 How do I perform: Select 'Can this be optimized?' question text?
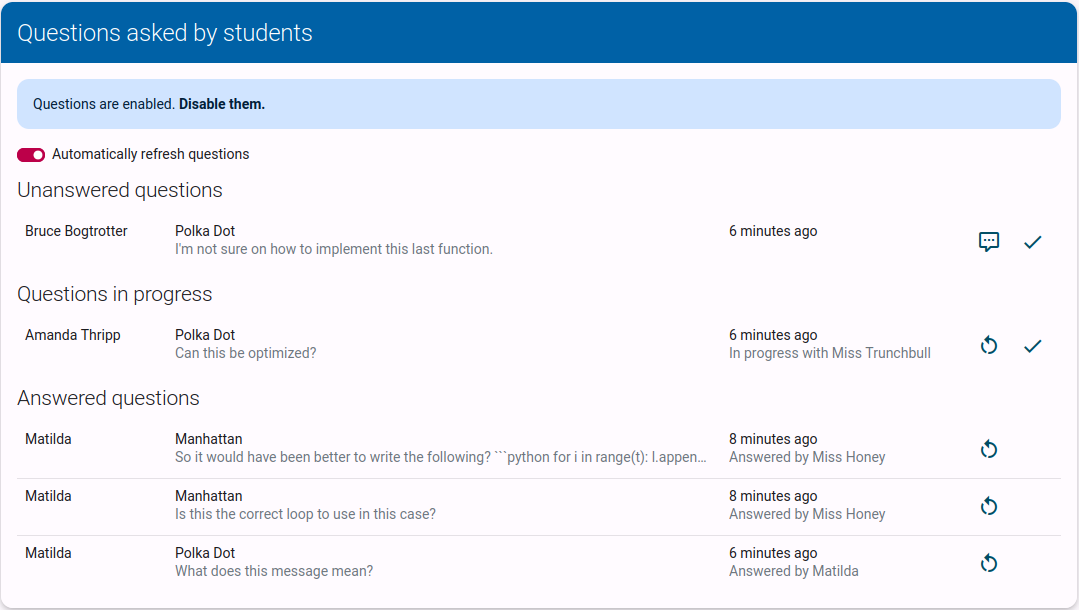click(246, 353)
